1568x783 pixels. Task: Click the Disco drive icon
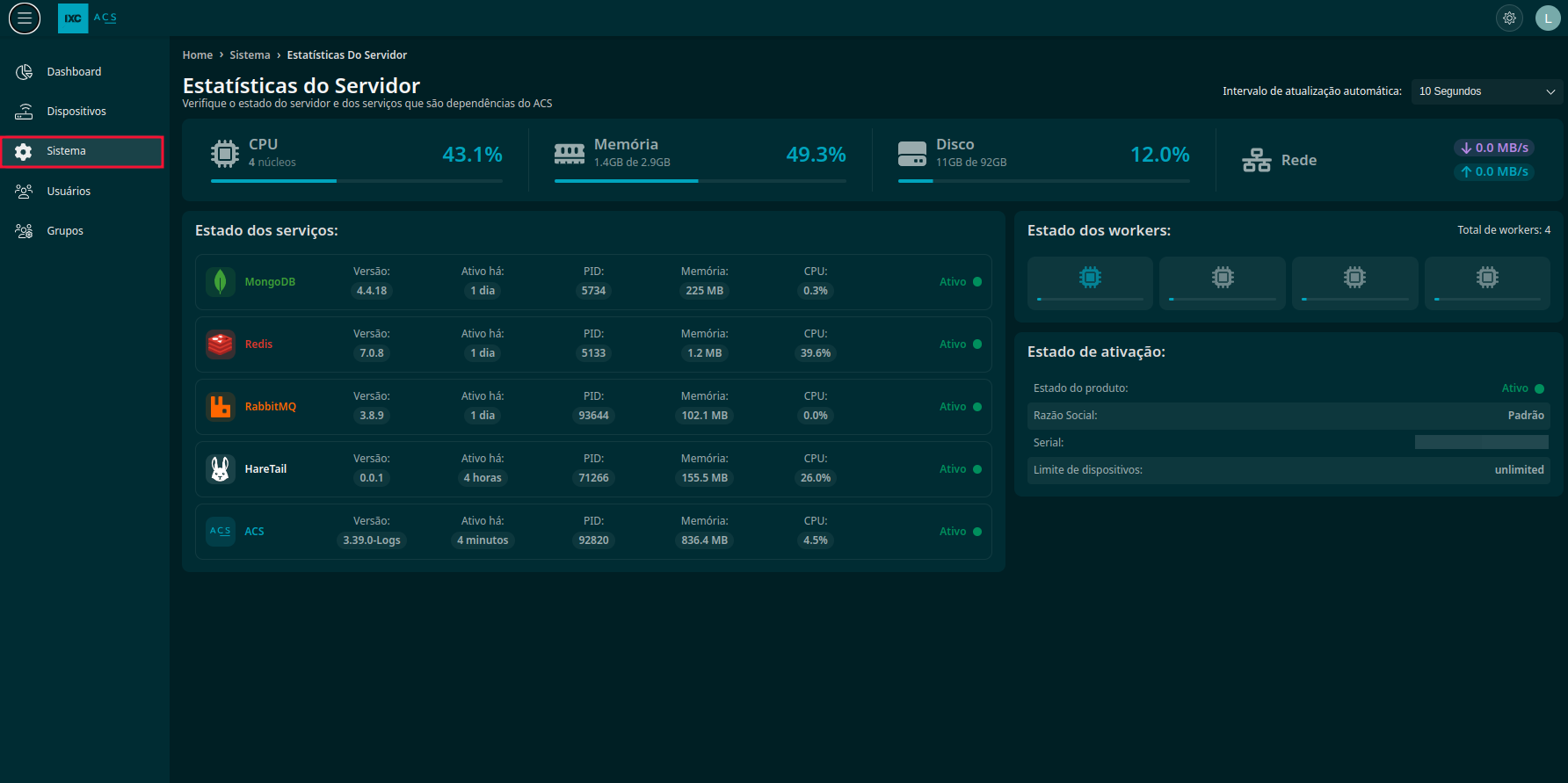point(912,154)
